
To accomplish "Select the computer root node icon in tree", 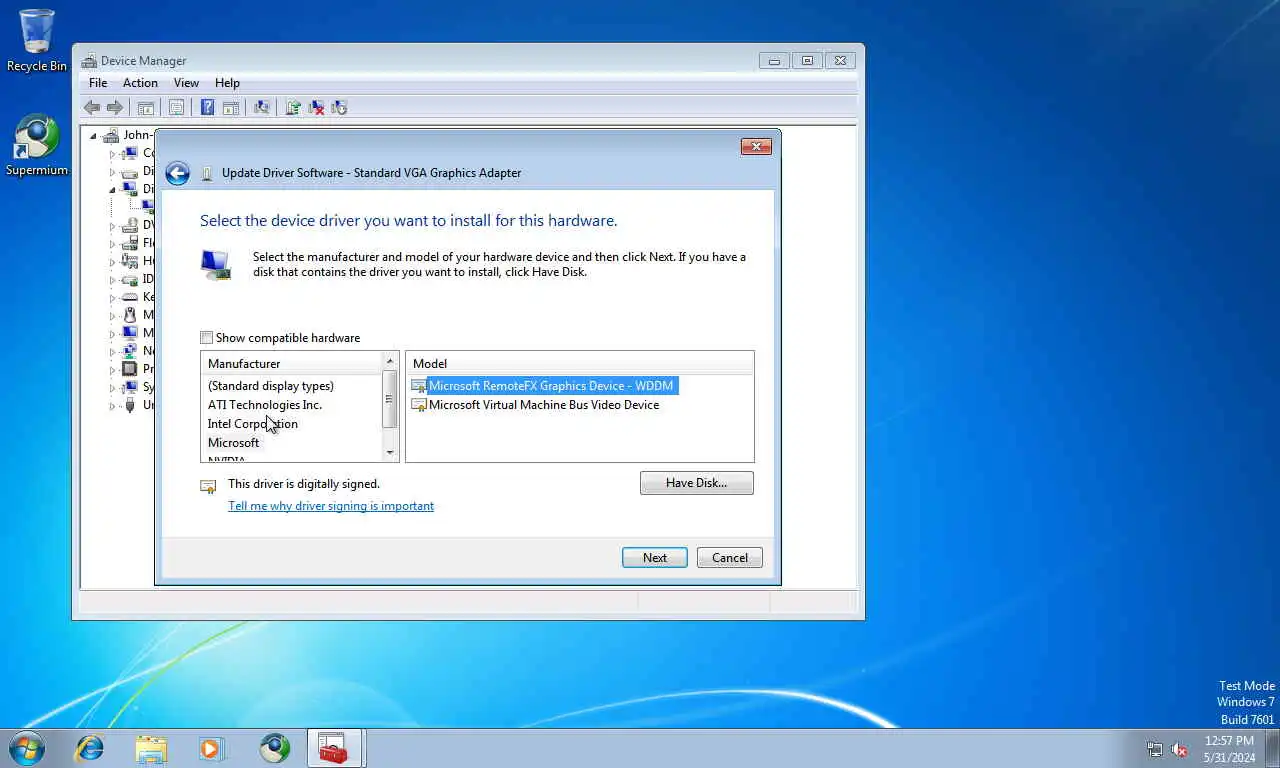I will pos(111,135).
